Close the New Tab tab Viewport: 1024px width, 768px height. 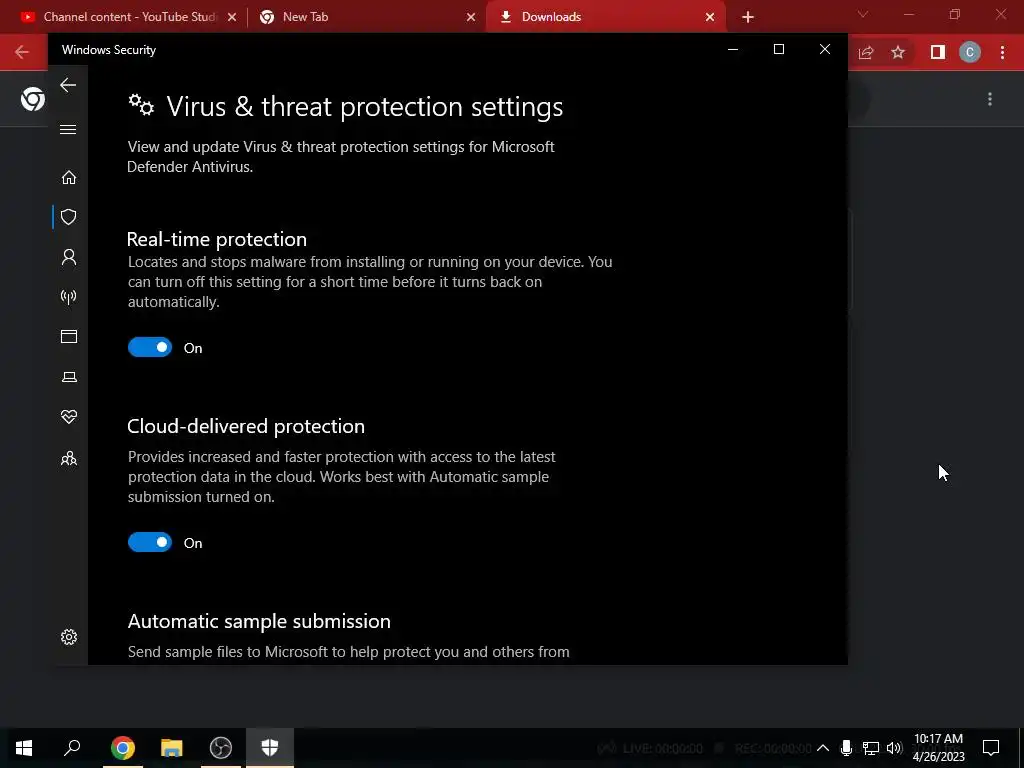coord(471,17)
